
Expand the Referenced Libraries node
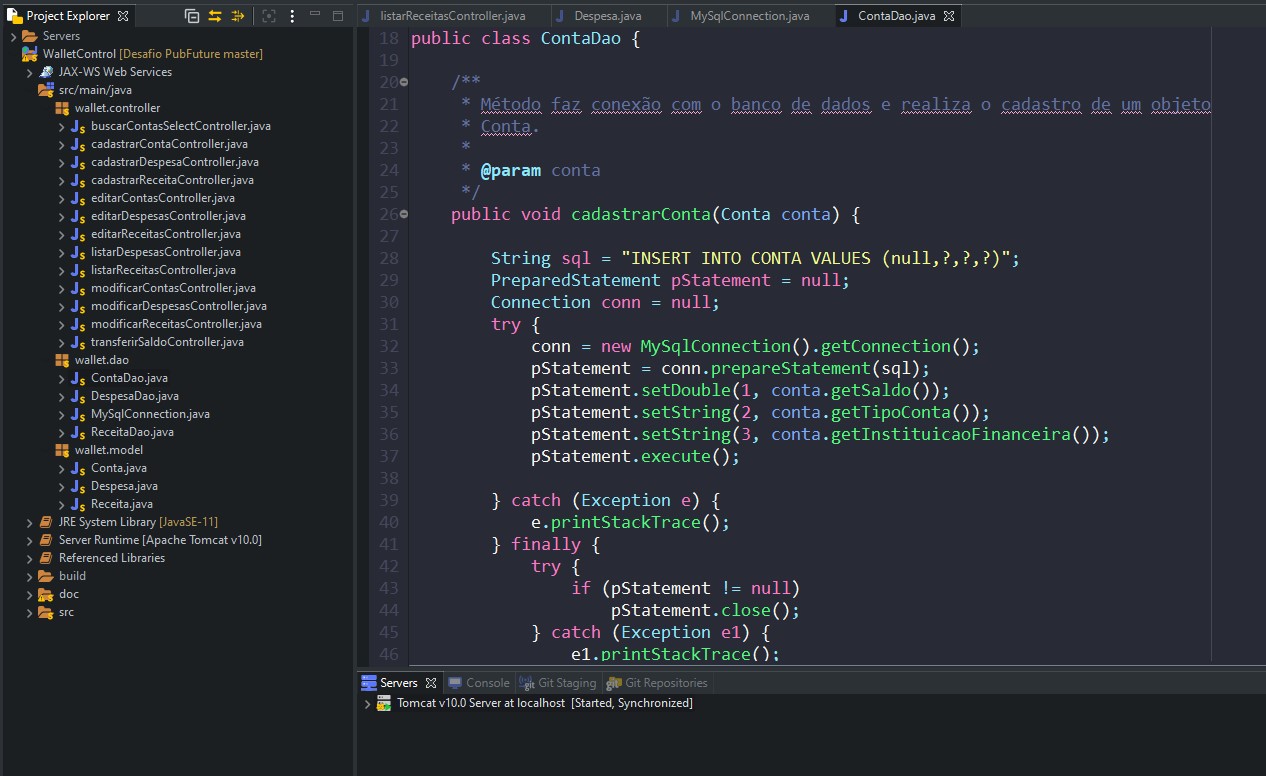pyautogui.click(x=30, y=558)
